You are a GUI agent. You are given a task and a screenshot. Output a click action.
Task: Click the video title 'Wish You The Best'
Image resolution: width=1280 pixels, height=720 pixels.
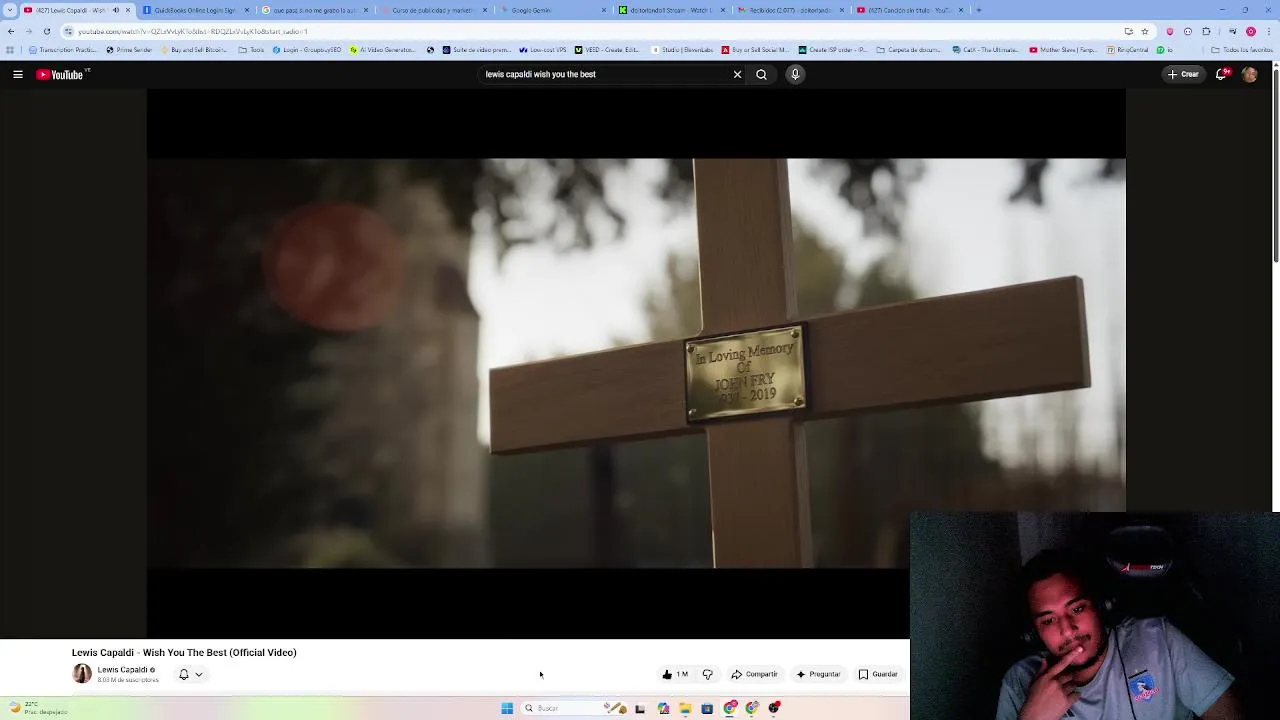coord(184,652)
